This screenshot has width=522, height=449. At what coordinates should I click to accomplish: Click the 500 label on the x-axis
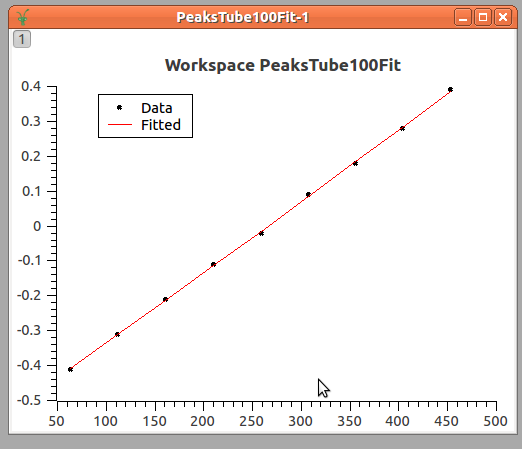(495, 421)
